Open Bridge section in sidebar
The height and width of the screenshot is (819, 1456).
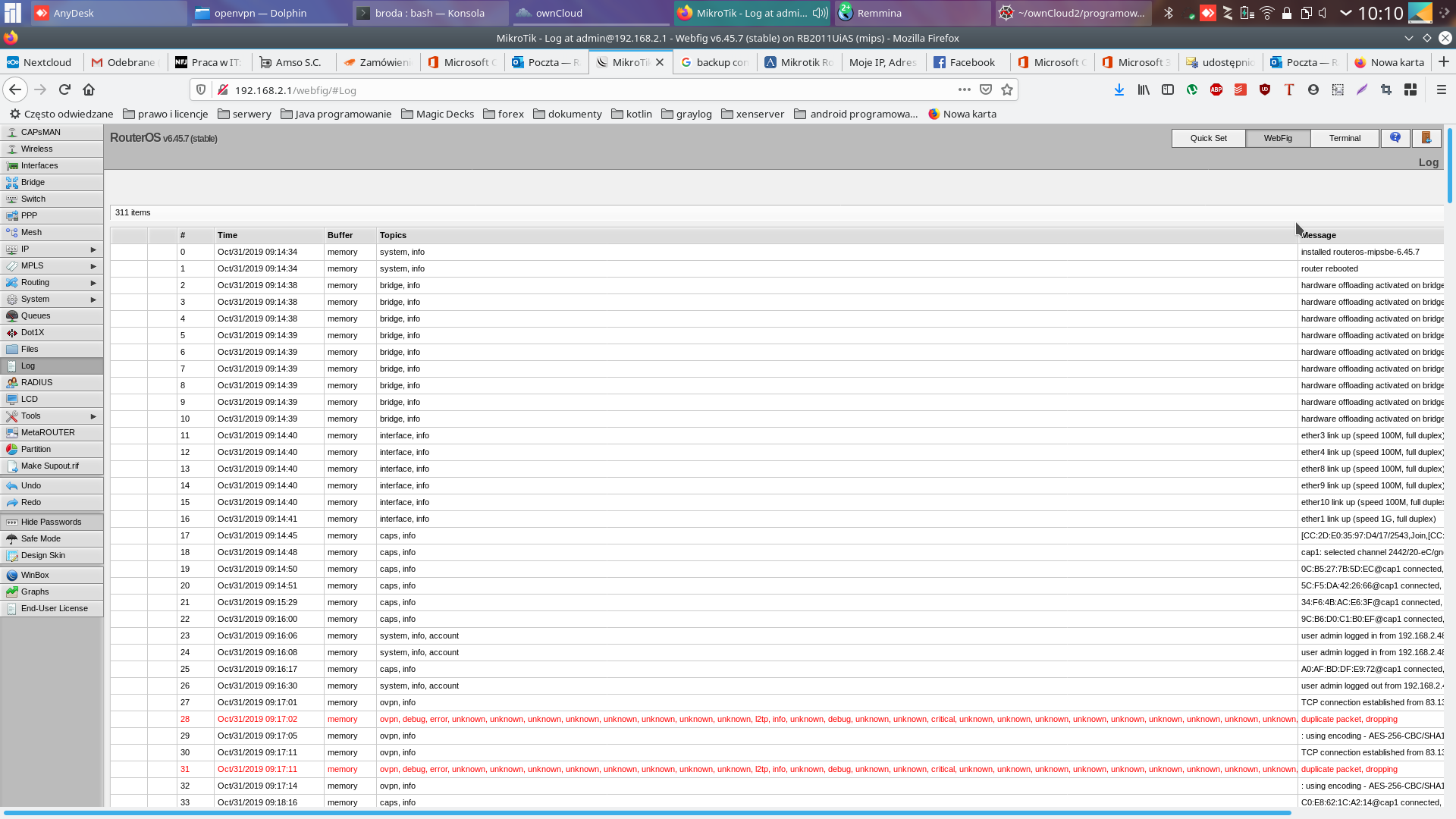coord(33,183)
